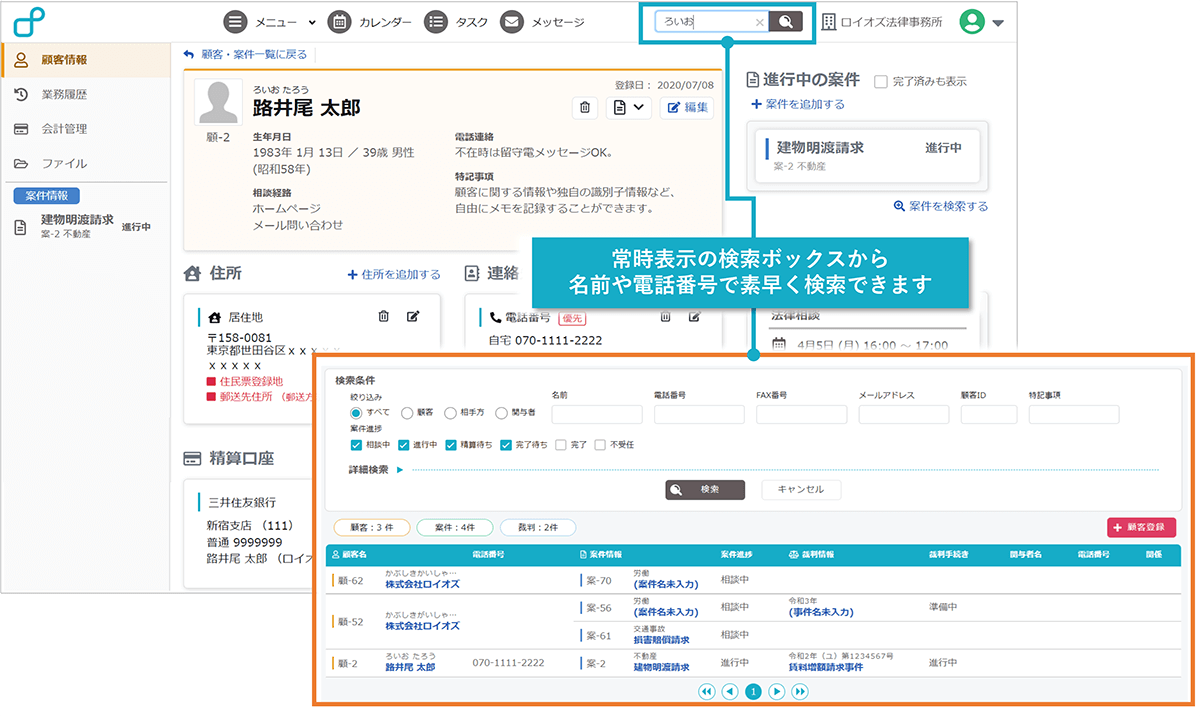Image resolution: width=1200 pixels, height=716 pixels.
Task: Click the キャンセル button
Action: tap(801, 490)
